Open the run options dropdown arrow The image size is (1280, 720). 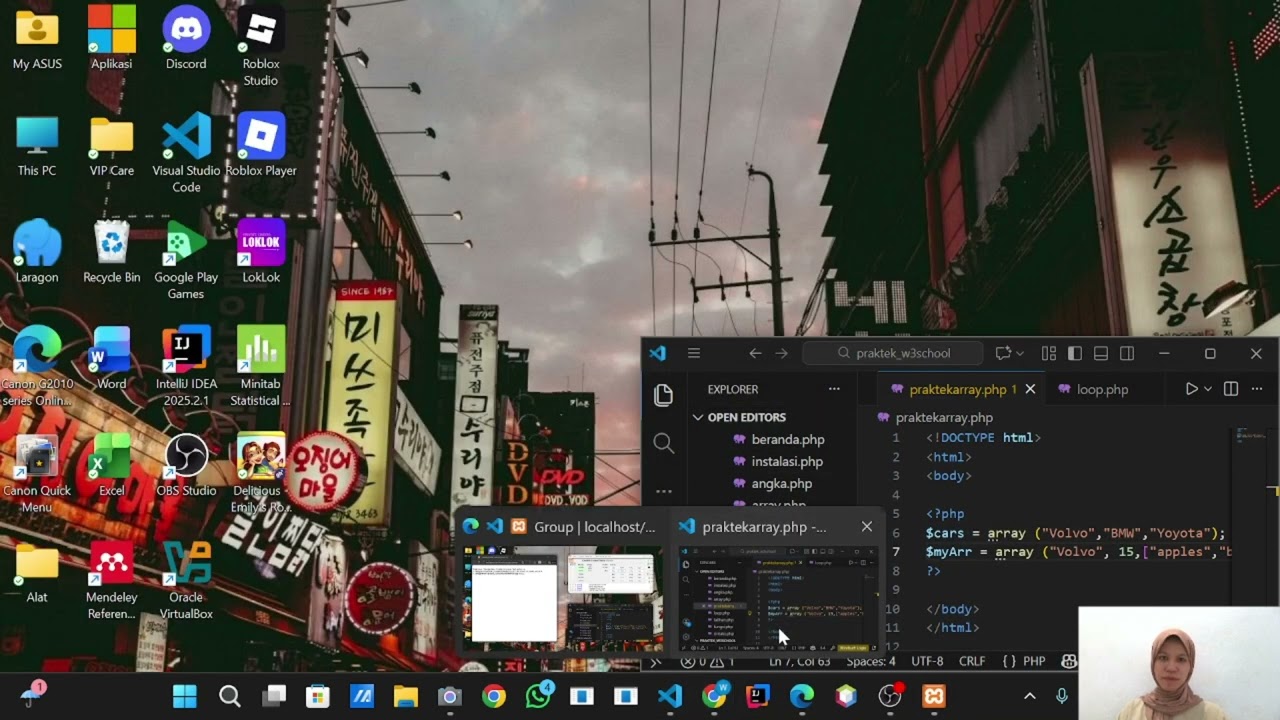click(x=1208, y=389)
